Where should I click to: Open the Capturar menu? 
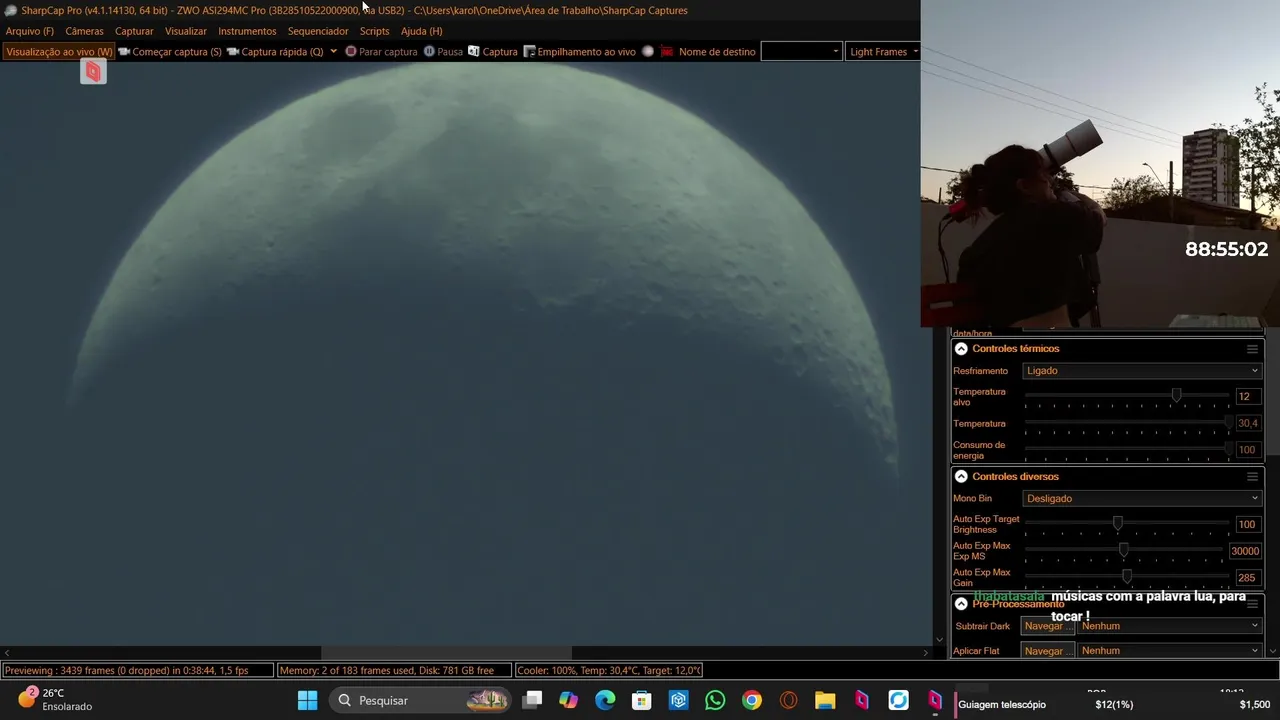click(134, 31)
